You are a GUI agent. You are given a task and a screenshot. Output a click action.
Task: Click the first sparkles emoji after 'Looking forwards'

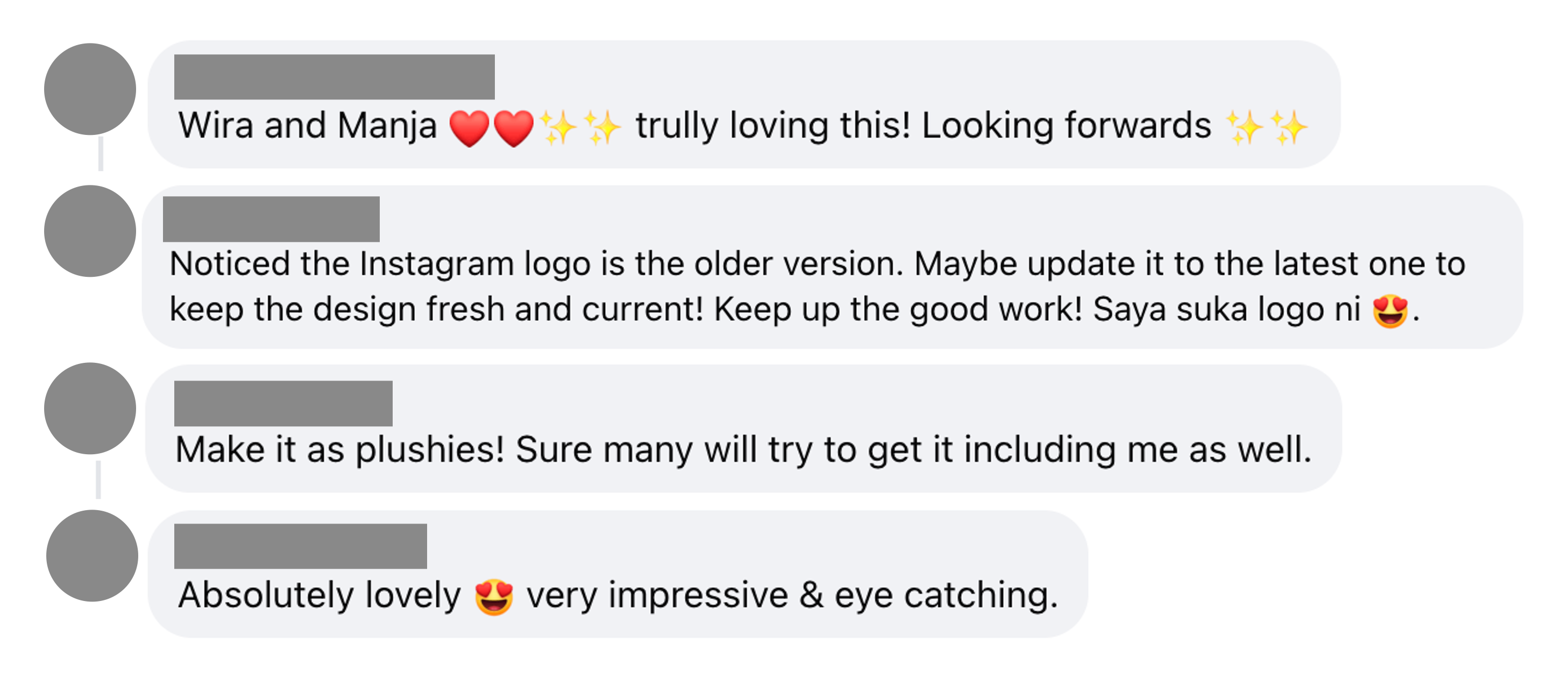[x=1244, y=127]
